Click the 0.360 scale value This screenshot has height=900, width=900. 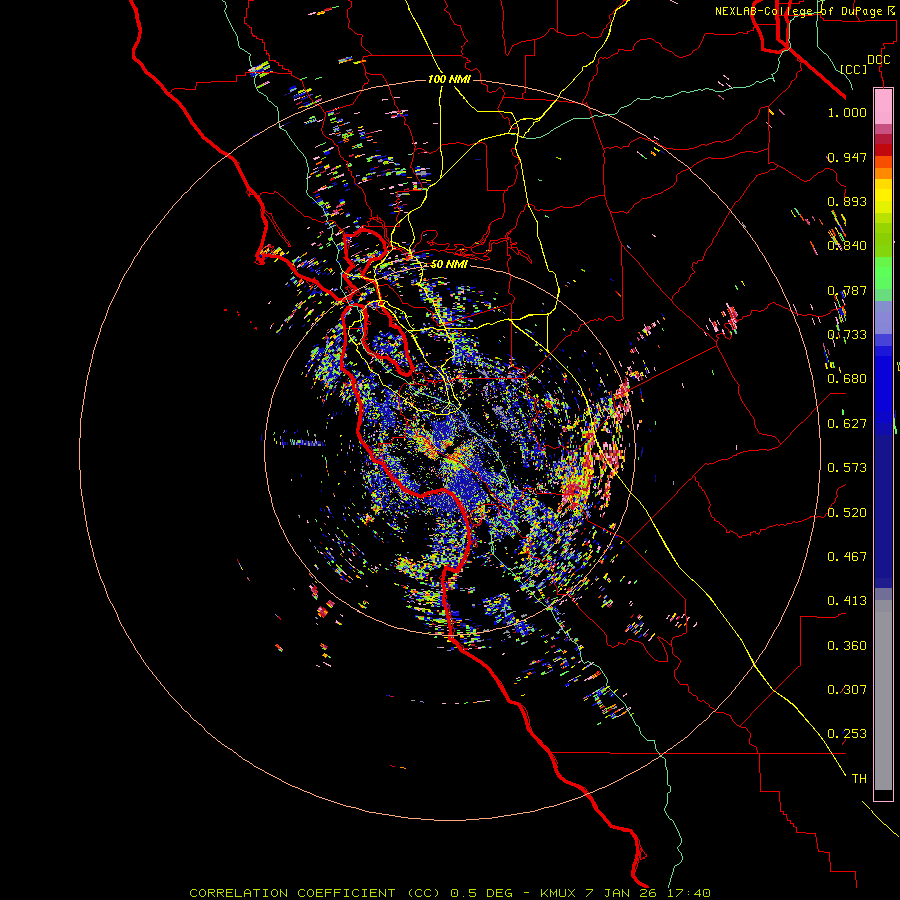[847, 646]
